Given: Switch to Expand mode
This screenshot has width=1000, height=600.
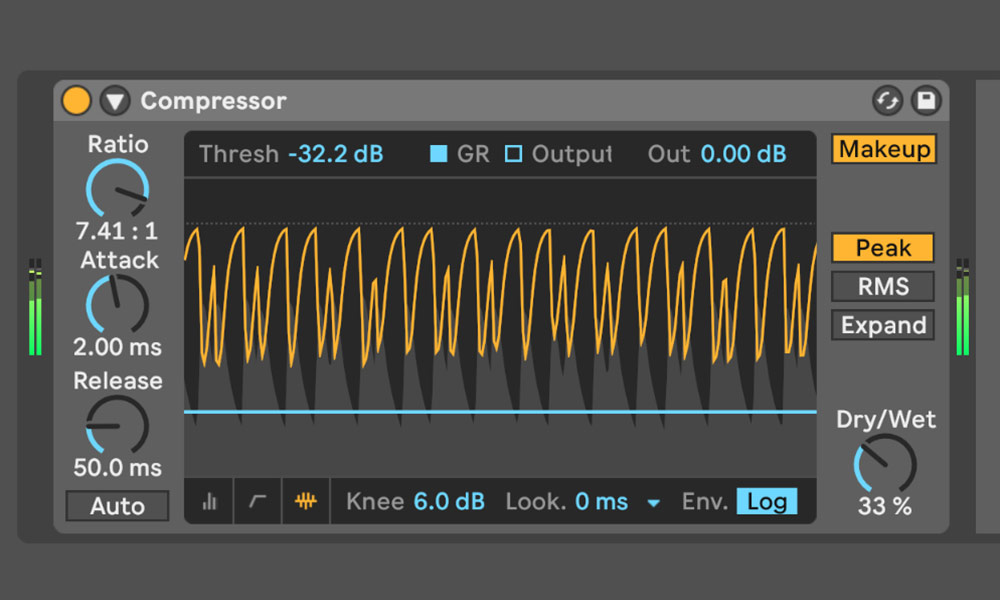Looking at the screenshot, I should [x=883, y=326].
